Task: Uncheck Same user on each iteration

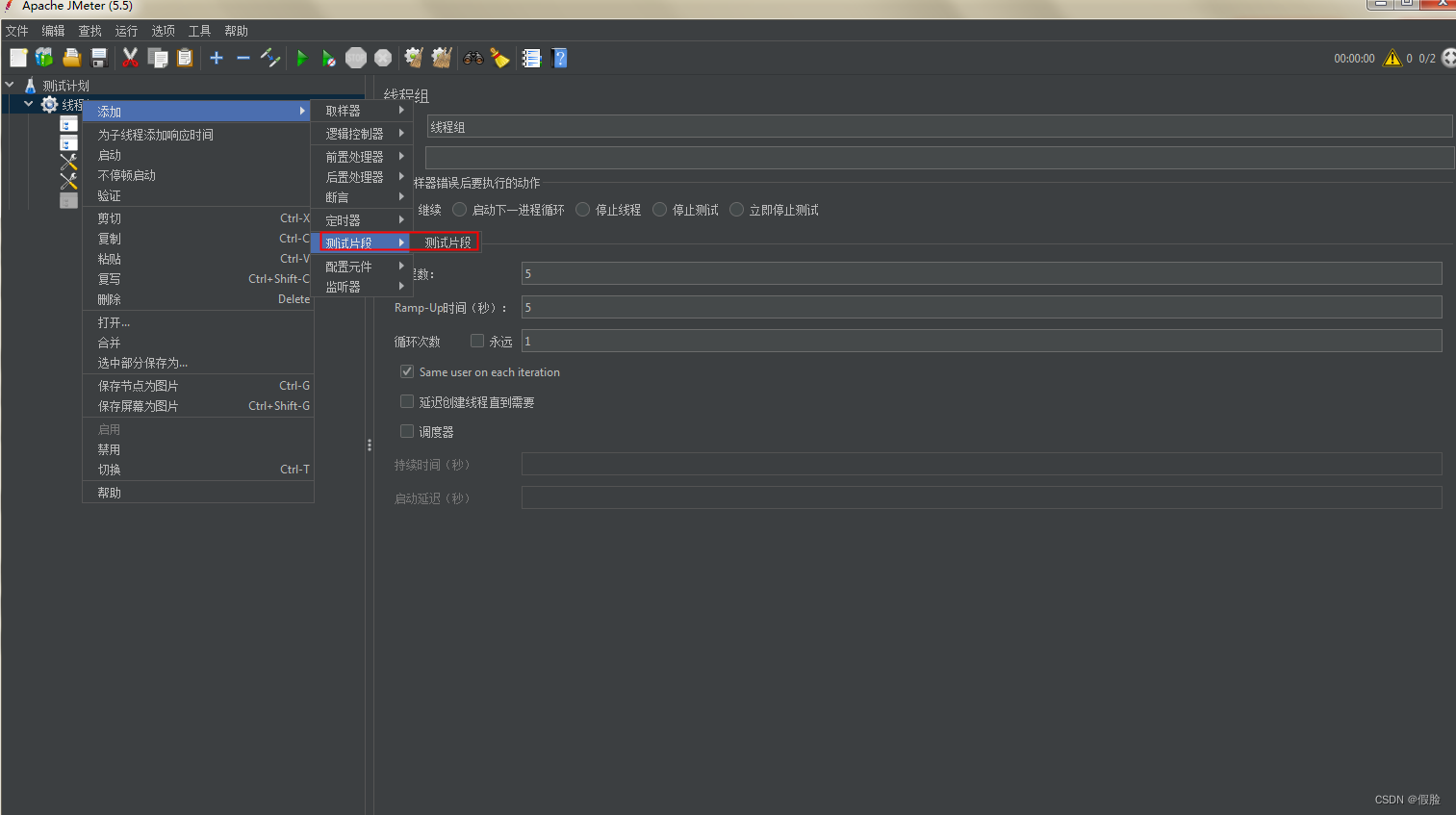Action: tap(407, 371)
